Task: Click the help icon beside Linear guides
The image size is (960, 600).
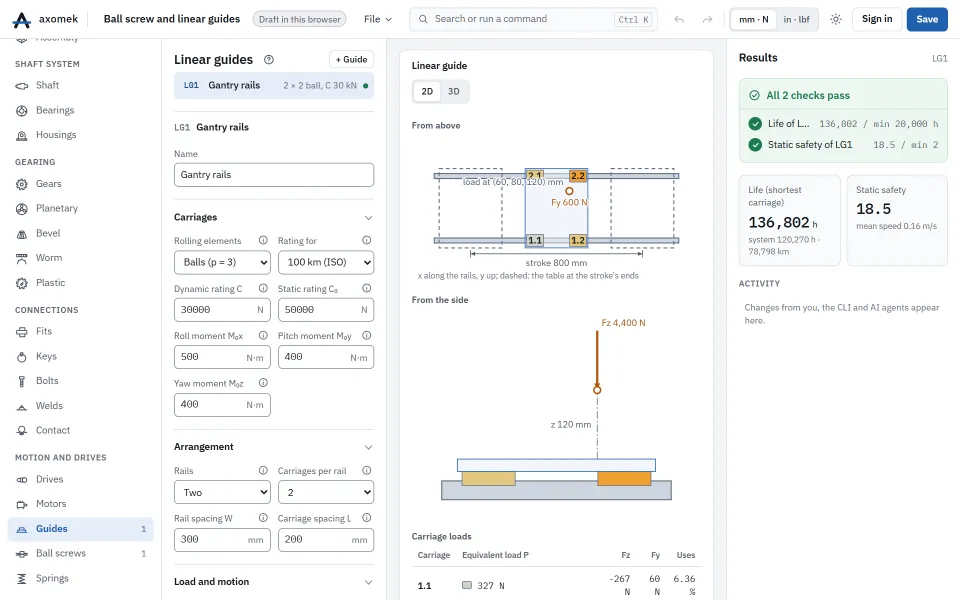Action: click(269, 59)
